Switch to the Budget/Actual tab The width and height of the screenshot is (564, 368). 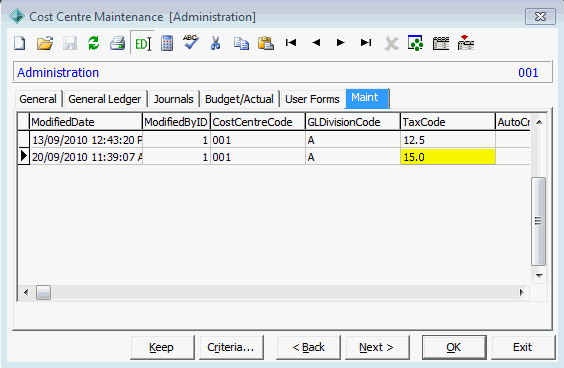239,99
